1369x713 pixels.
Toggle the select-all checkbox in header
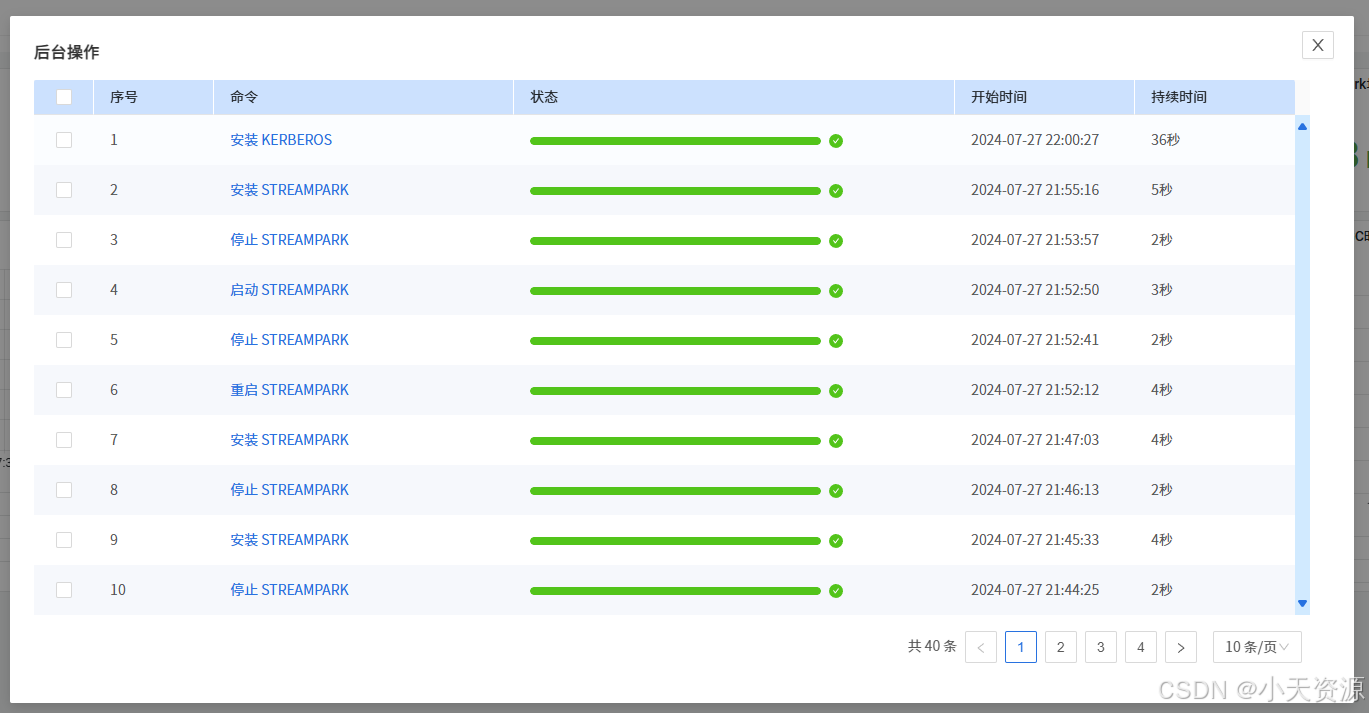[64, 97]
